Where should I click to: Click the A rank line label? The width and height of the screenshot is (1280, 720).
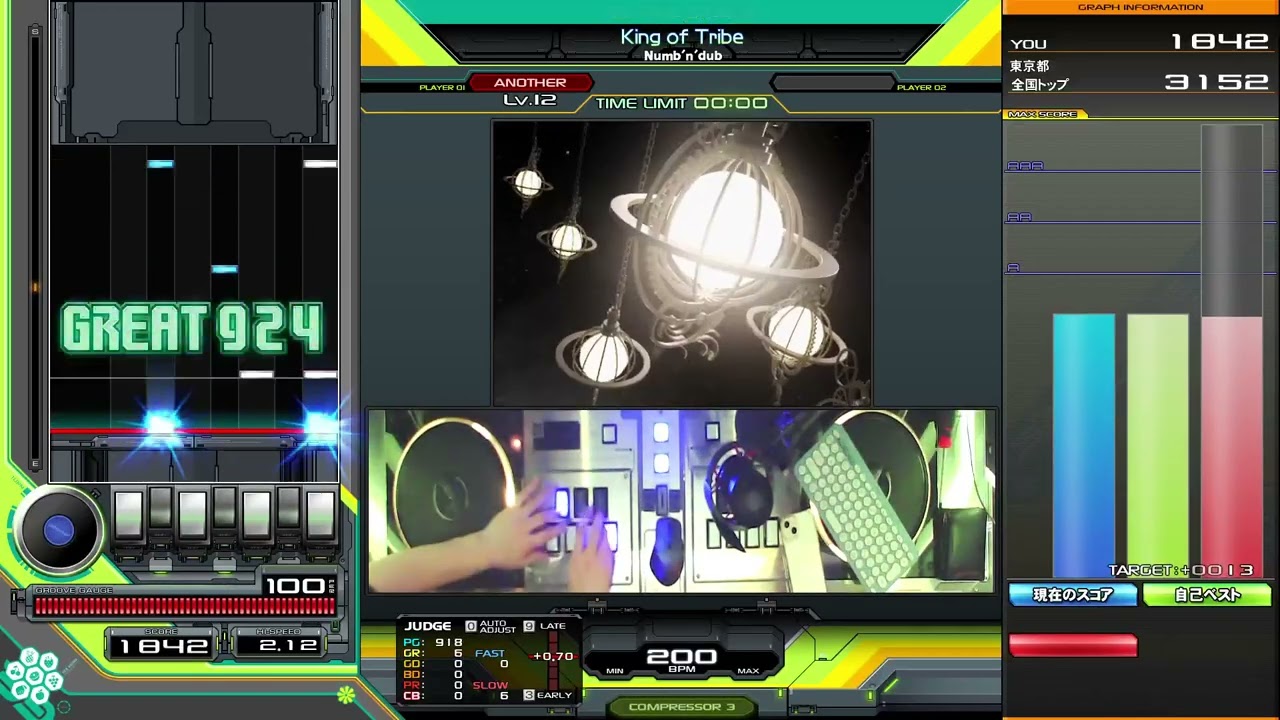[x=1013, y=268]
